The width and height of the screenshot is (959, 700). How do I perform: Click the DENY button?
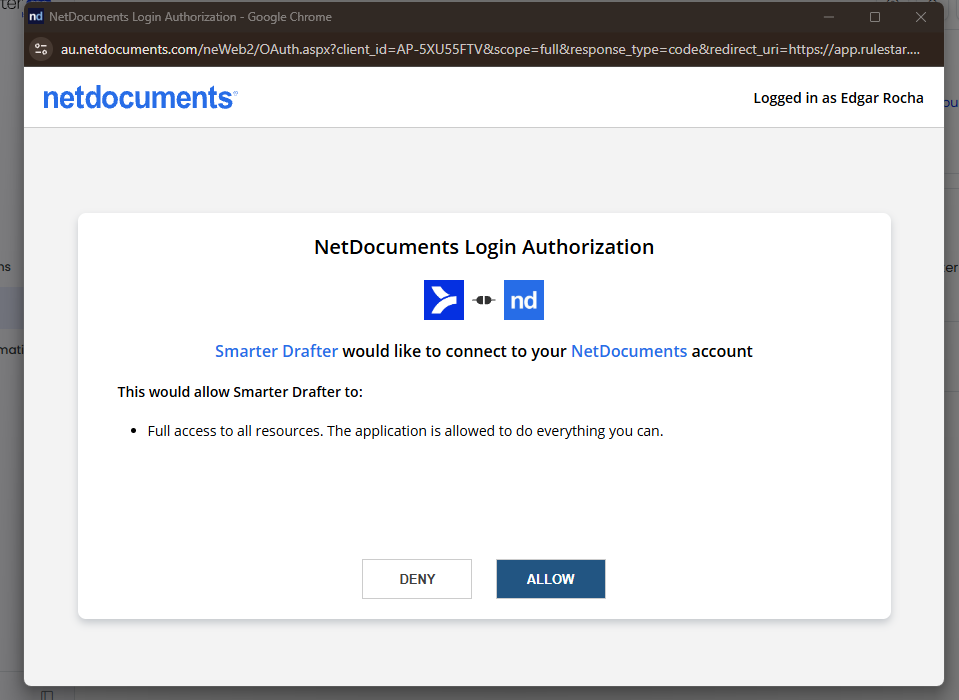pos(417,579)
